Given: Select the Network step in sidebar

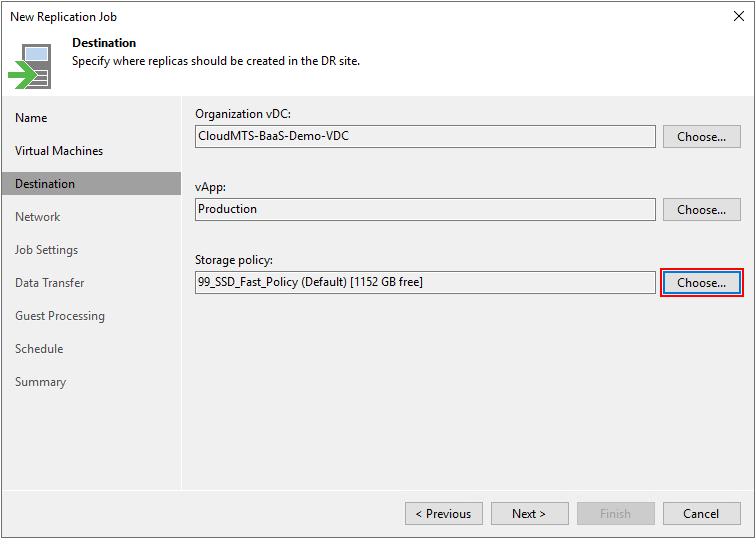Looking at the screenshot, I should 38,217.
